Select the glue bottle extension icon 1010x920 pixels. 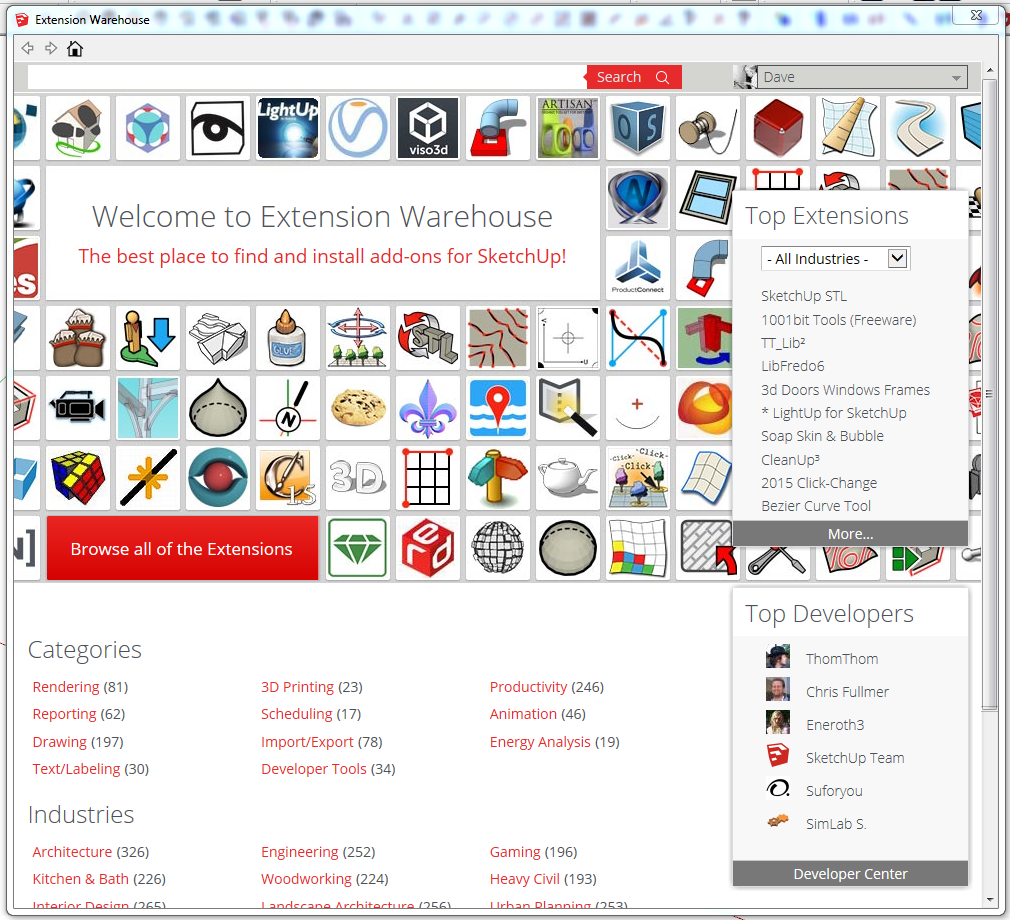point(288,338)
